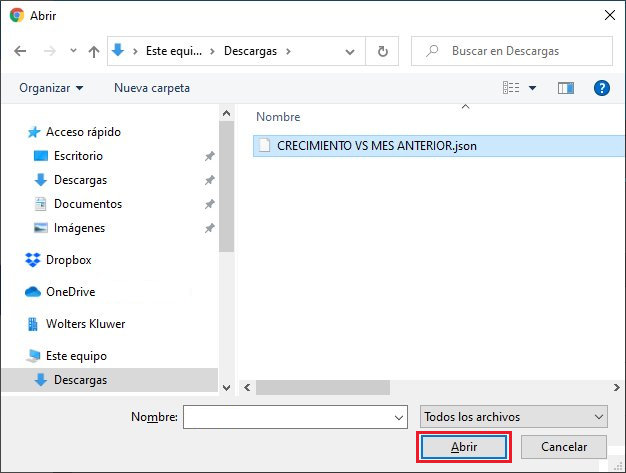The image size is (626, 473).
Task: Click the forward navigation arrow
Action: click(50, 51)
